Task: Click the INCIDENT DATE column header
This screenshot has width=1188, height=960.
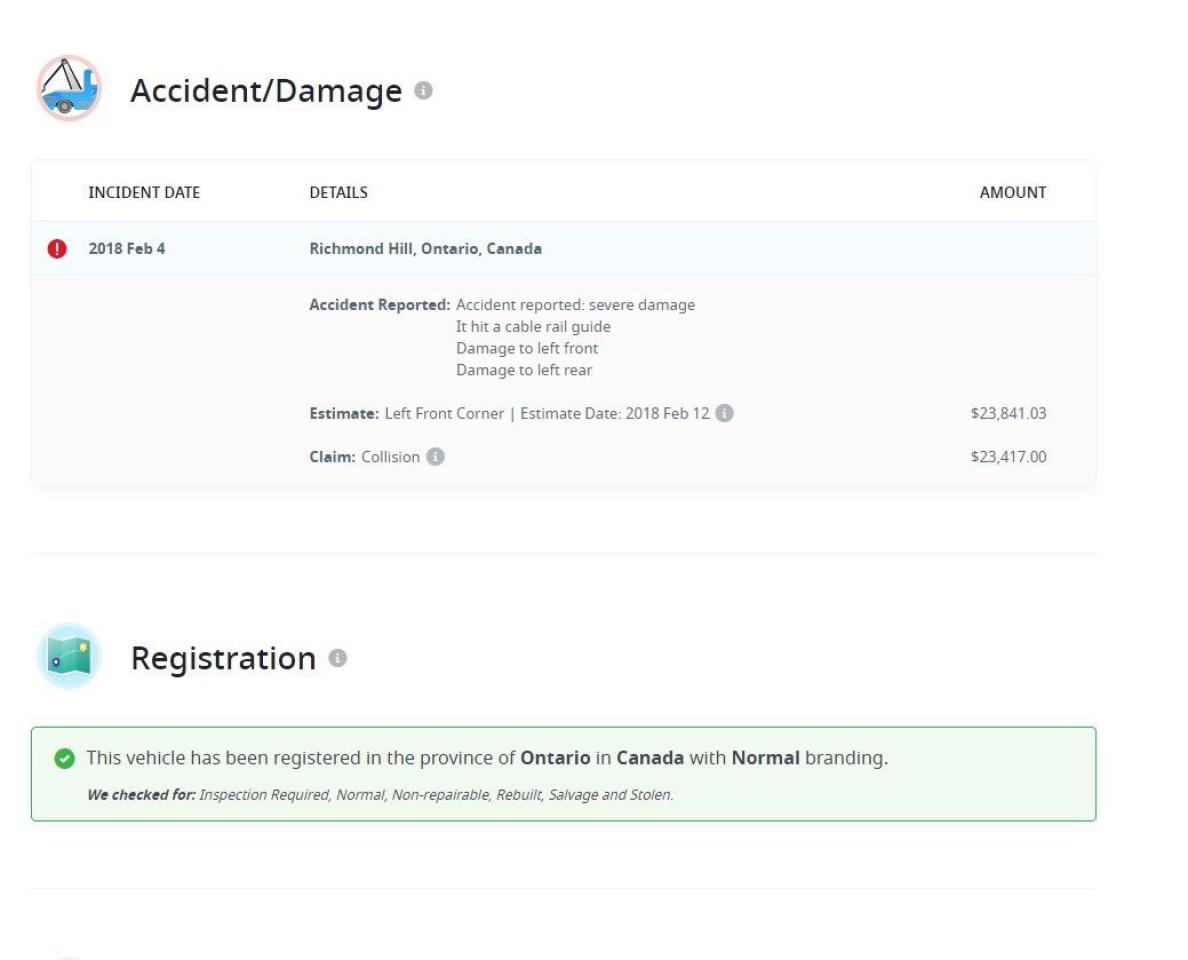Action: pos(144,192)
